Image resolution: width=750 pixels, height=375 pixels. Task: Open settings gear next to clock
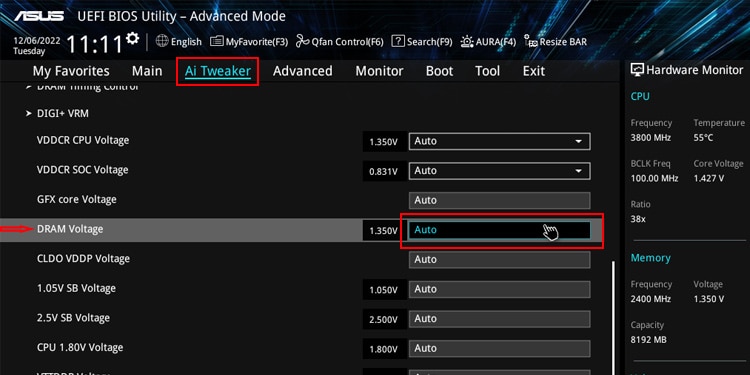[x=132, y=38]
